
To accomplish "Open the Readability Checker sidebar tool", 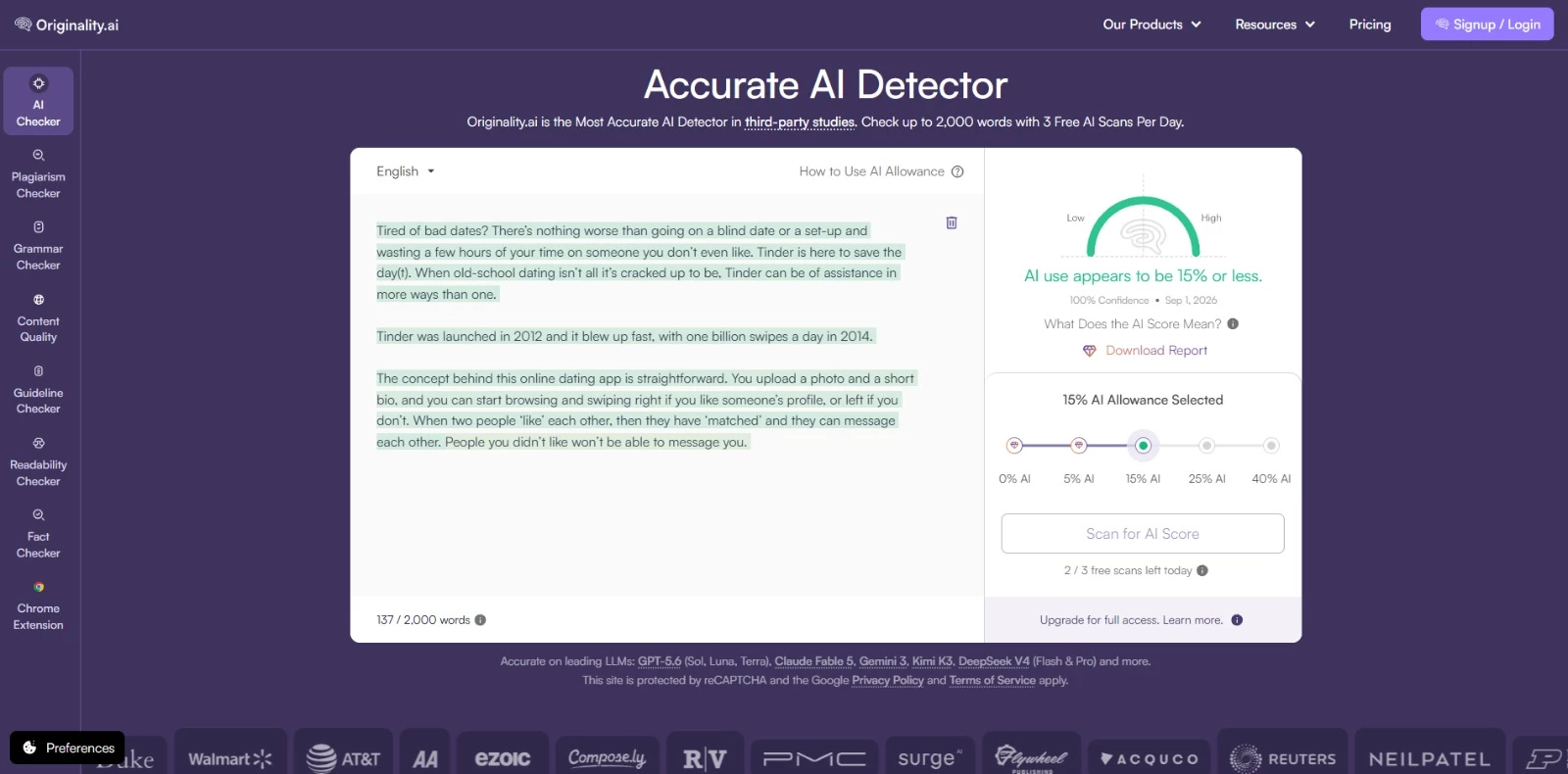I will (x=38, y=460).
